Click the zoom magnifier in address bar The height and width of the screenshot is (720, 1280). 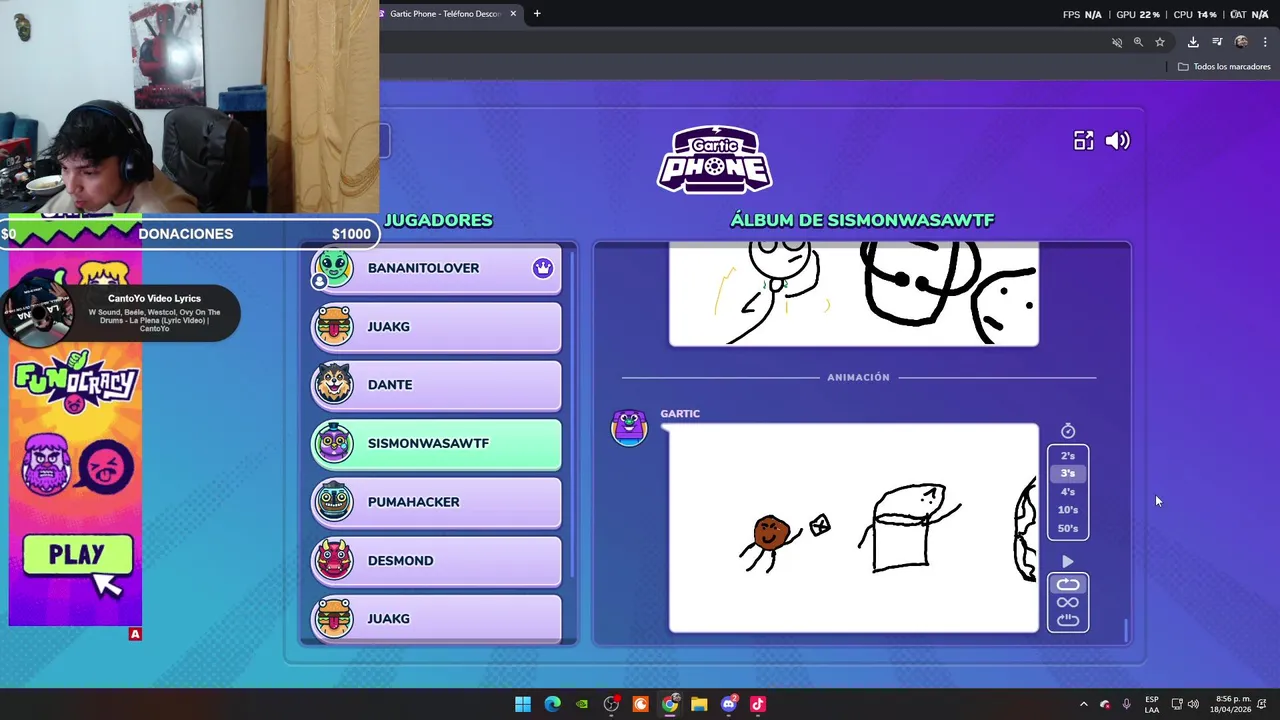click(1138, 42)
